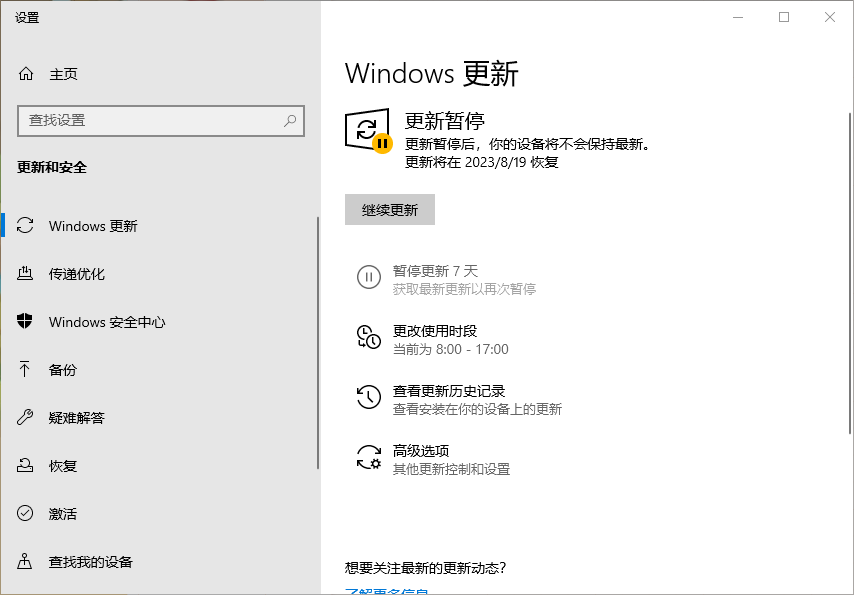Click the 更新和安全 section heading
This screenshot has width=854, height=595.
coord(52,167)
